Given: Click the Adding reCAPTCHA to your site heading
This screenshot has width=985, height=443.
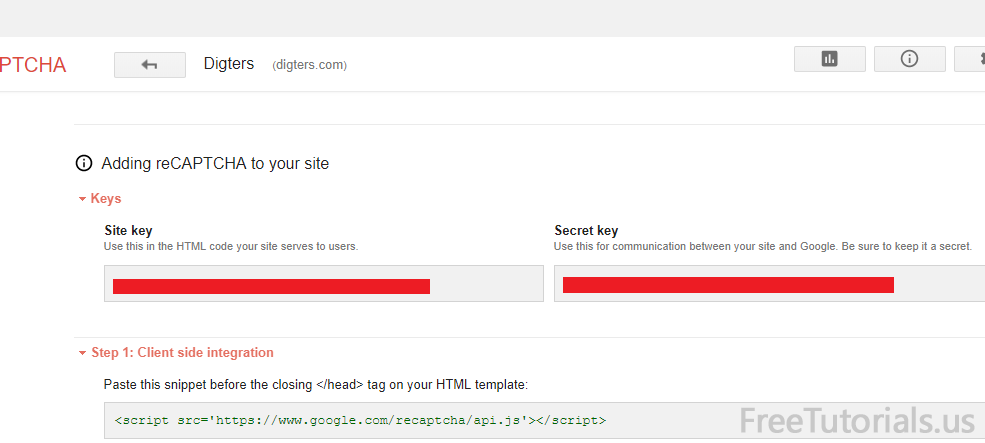Looking at the screenshot, I should point(215,163).
